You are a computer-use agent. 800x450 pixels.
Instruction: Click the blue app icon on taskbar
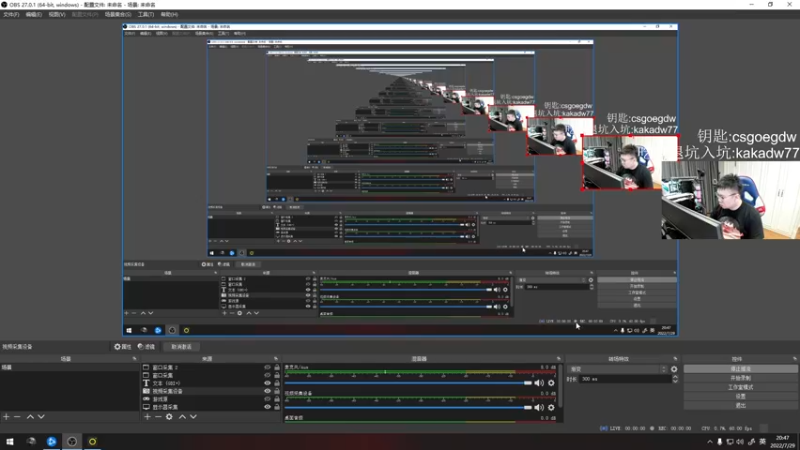click(x=52, y=441)
